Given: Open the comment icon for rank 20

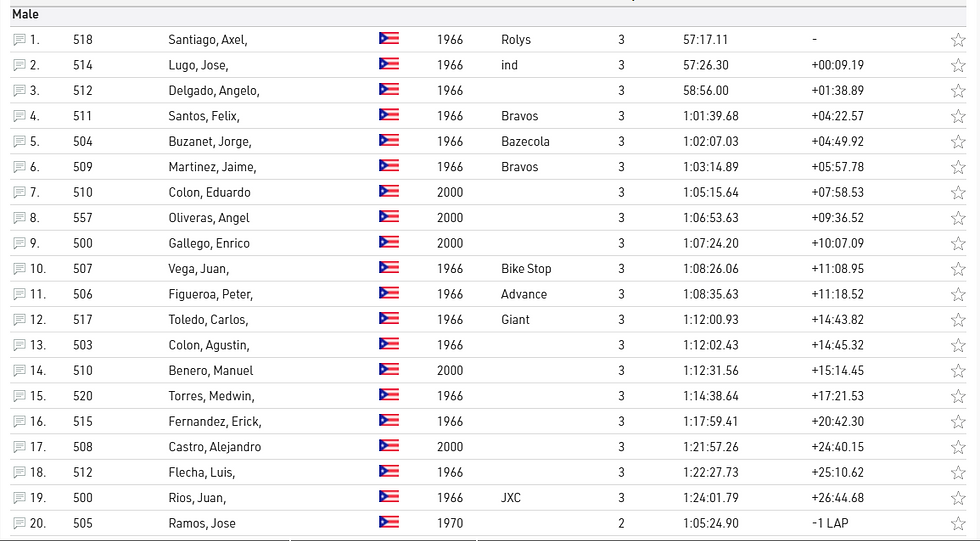Looking at the screenshot, I should point(19,523).
